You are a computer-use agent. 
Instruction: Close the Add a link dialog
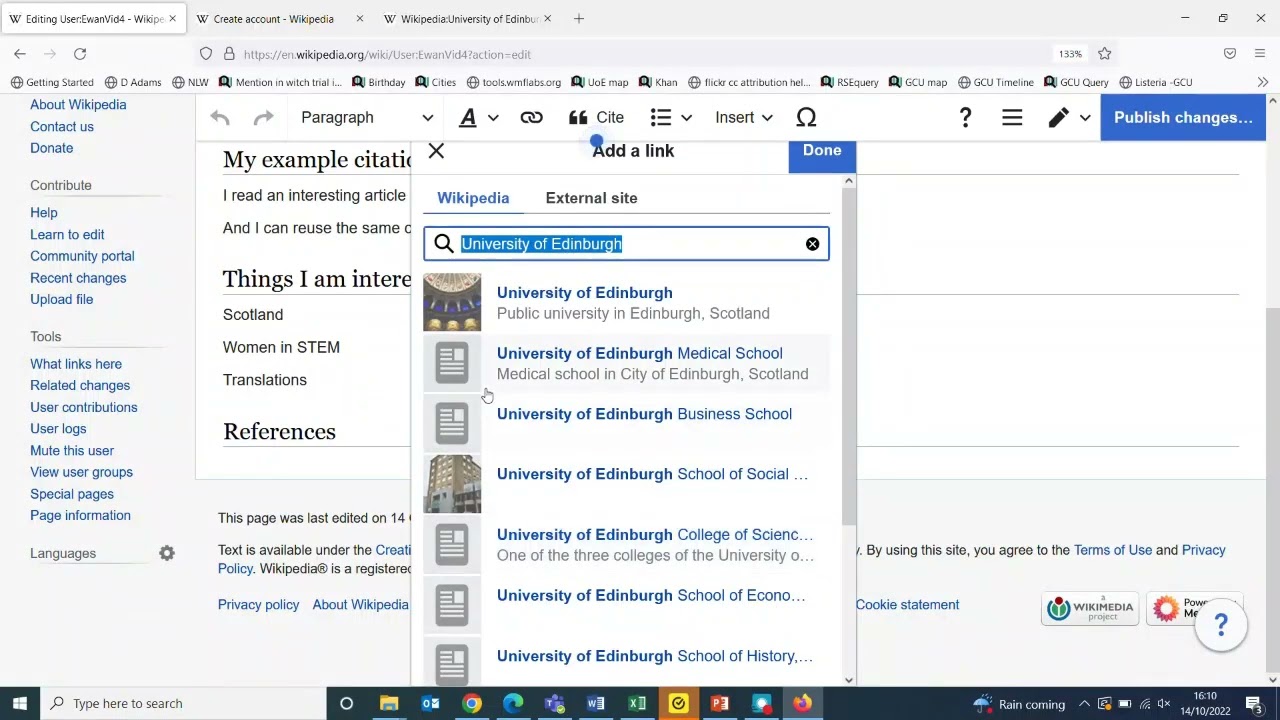point(436,151)
